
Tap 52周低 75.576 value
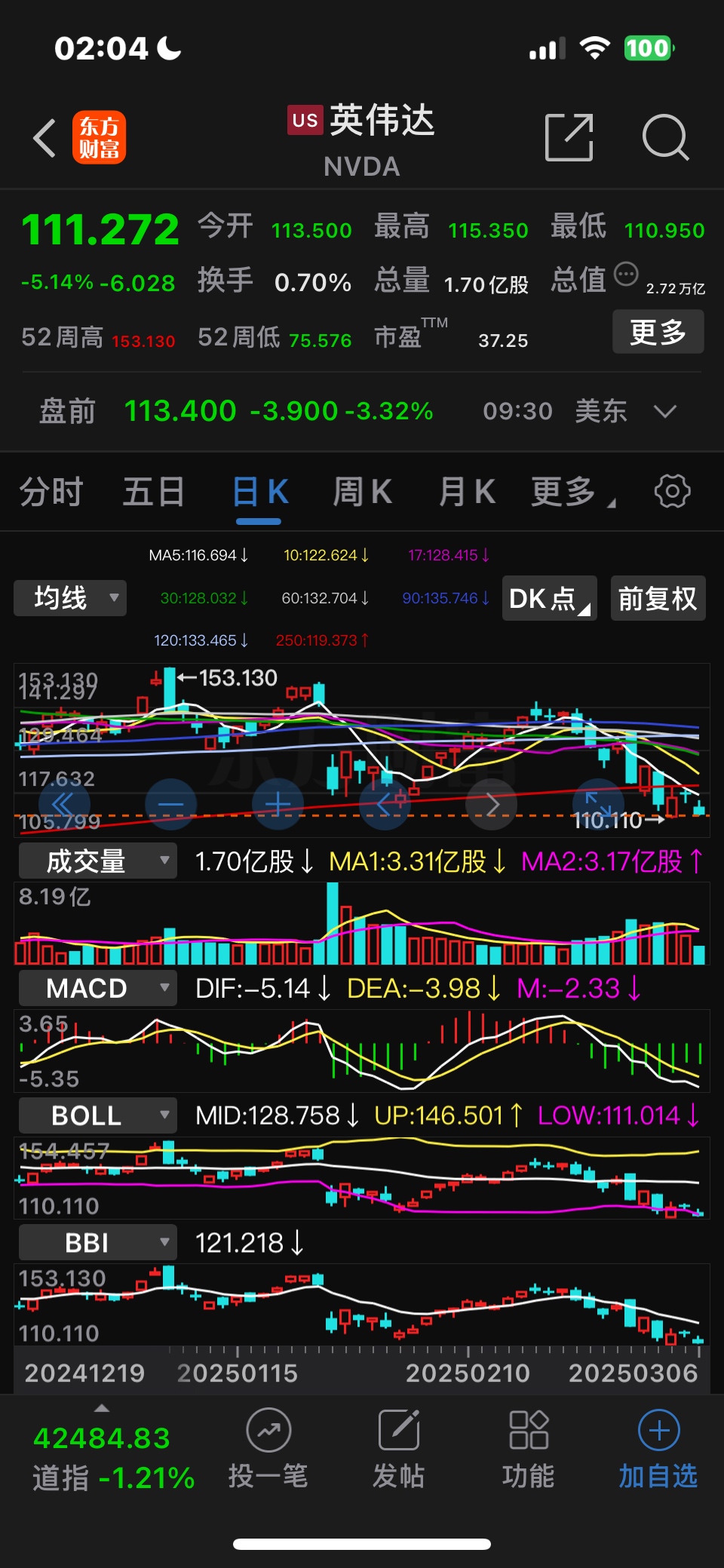click(320, 341)
